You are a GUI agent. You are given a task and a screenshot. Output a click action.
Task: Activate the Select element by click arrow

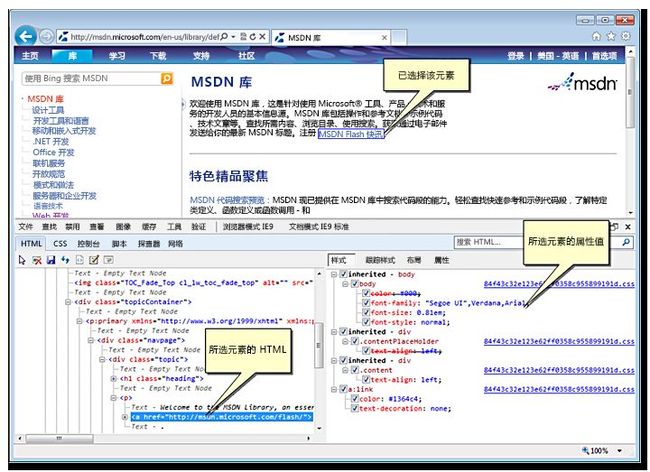click(22, 260)
